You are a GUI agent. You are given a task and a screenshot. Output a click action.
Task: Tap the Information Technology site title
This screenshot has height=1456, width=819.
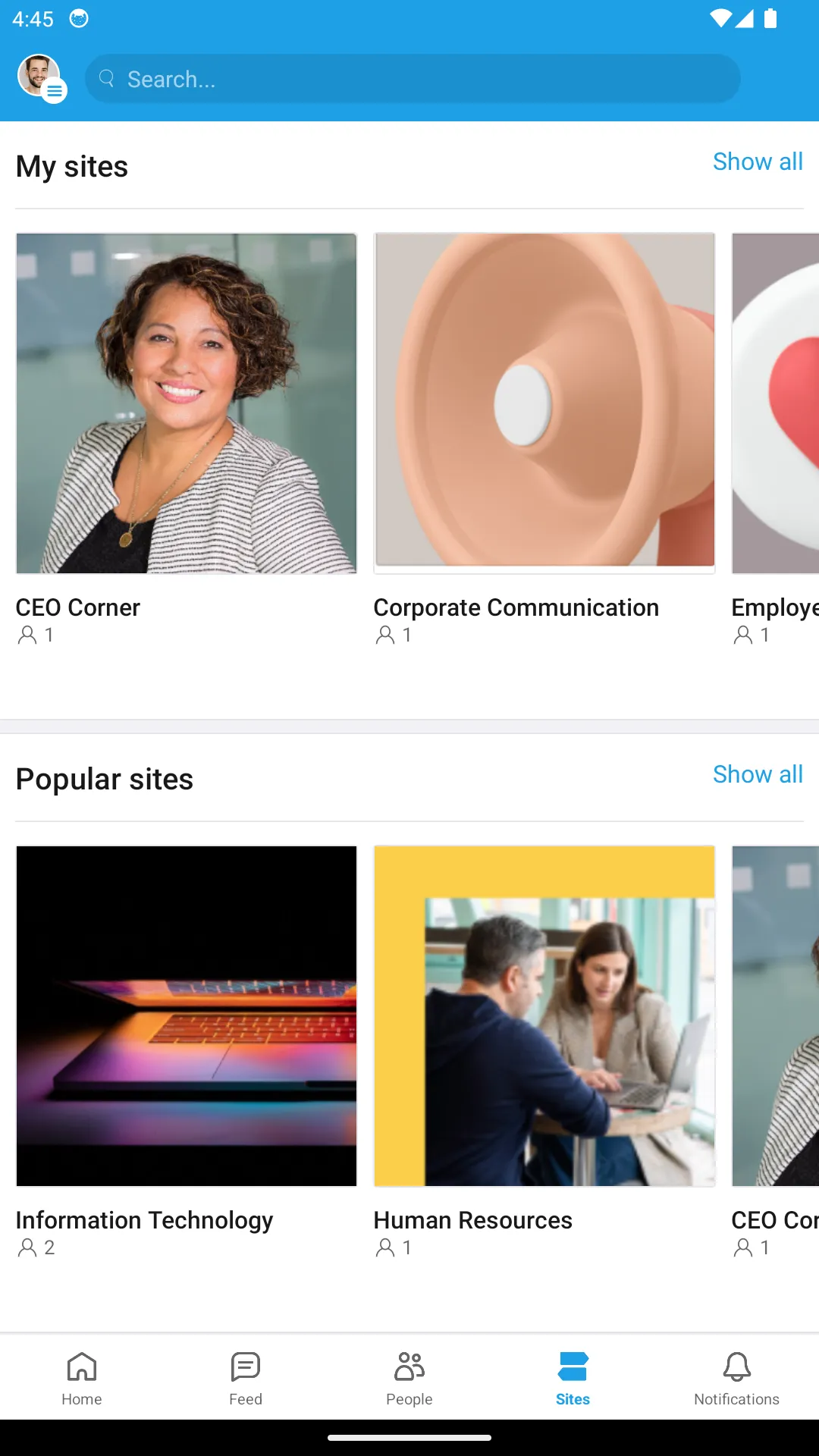(145, 1220)
